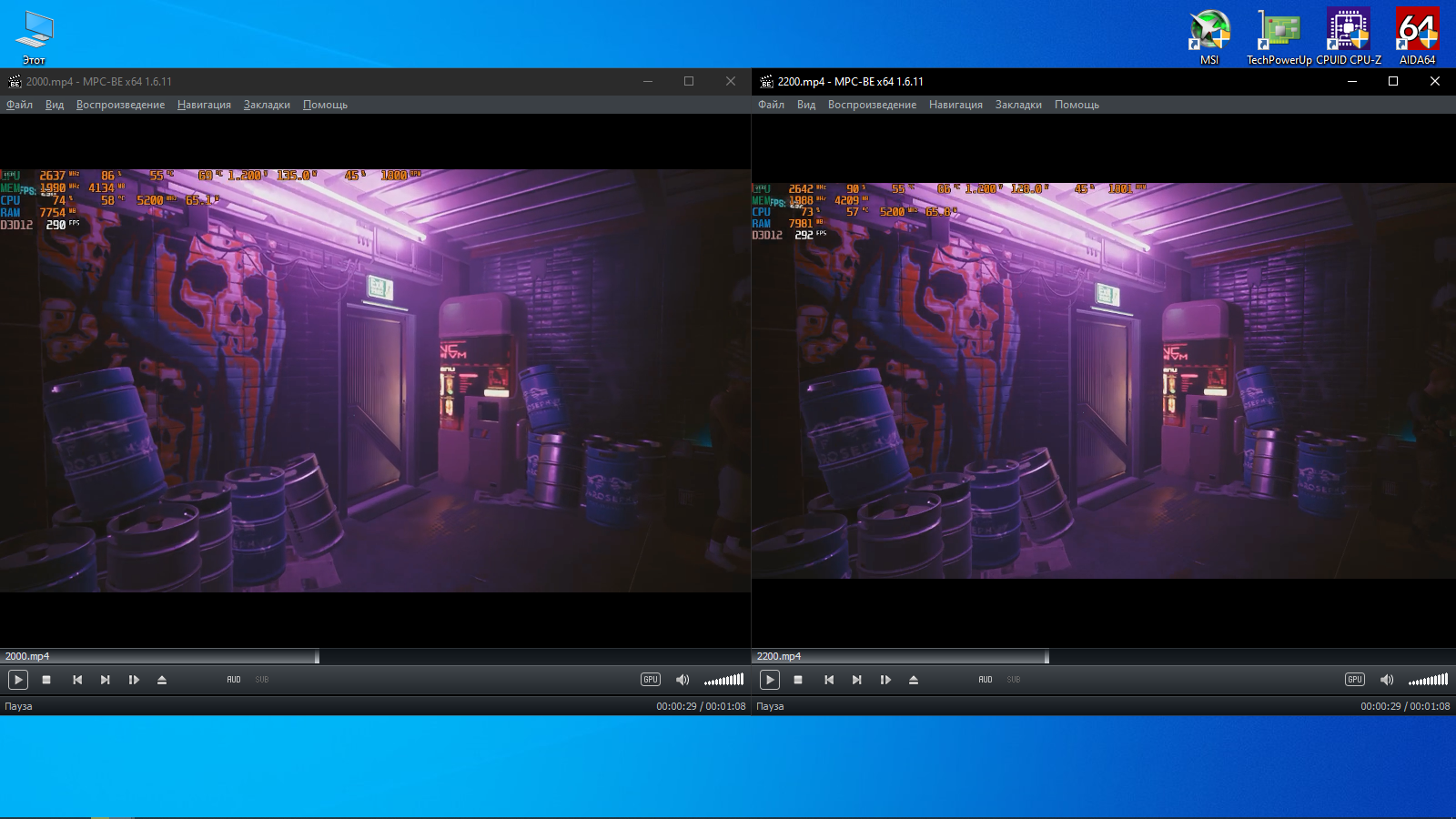
Task: Skip to previous file in 2200.mp4 player
Action: (x=829, y=680)
